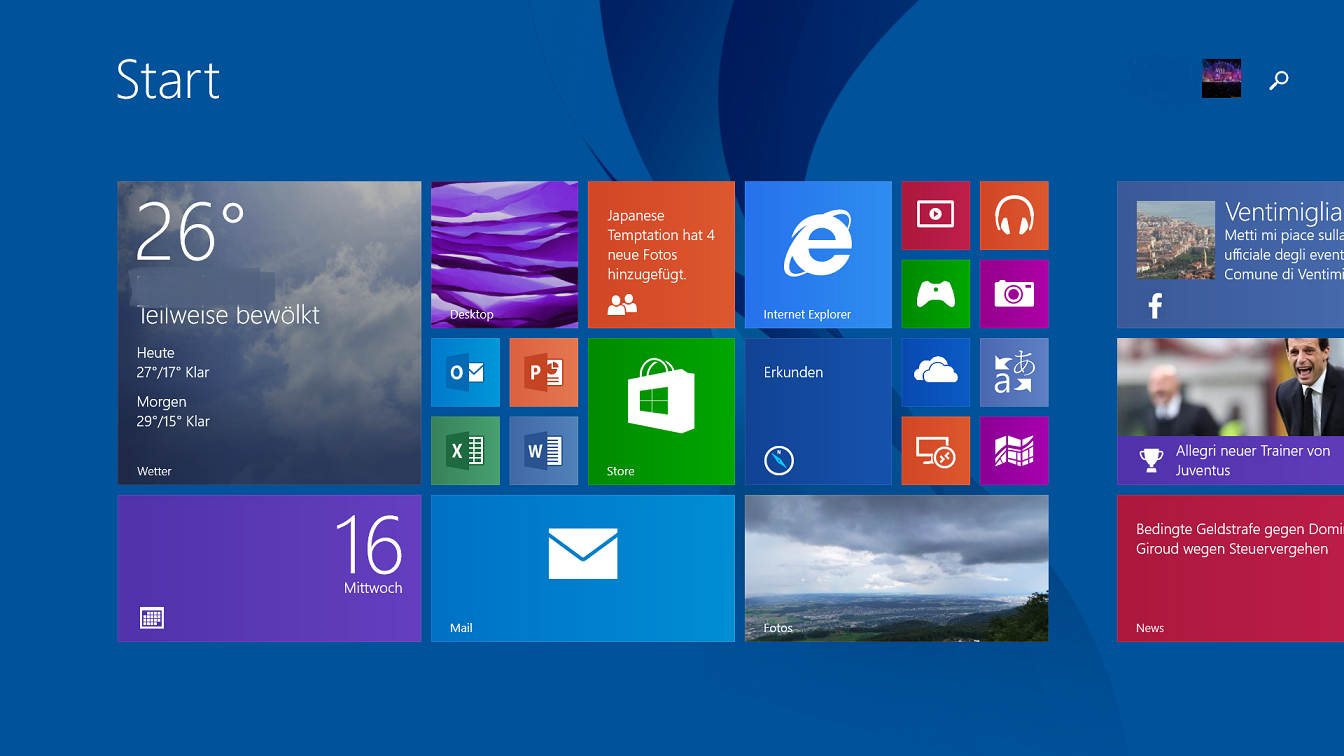
Task: Open the Fotos landscape tile
Action: coord(897,568)
